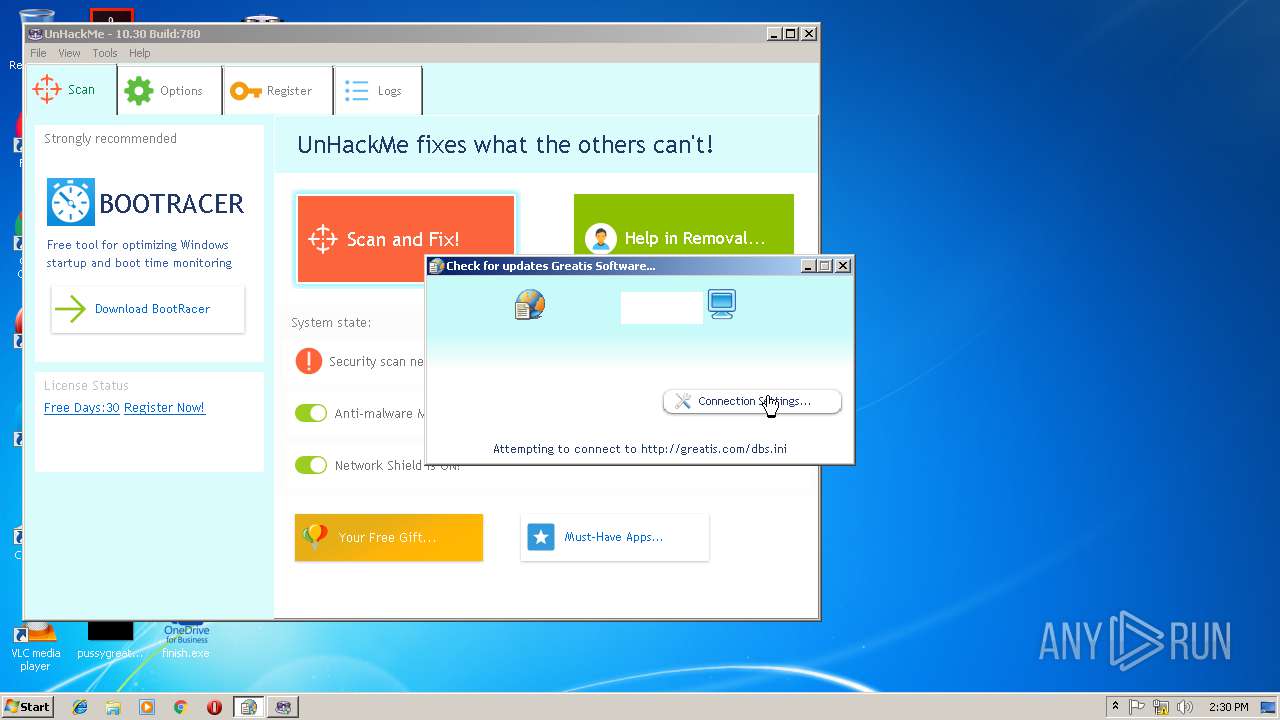Click the star icon on Must-Have Apps
This screenshot has width=1280, height=720.
pos(541,537)
